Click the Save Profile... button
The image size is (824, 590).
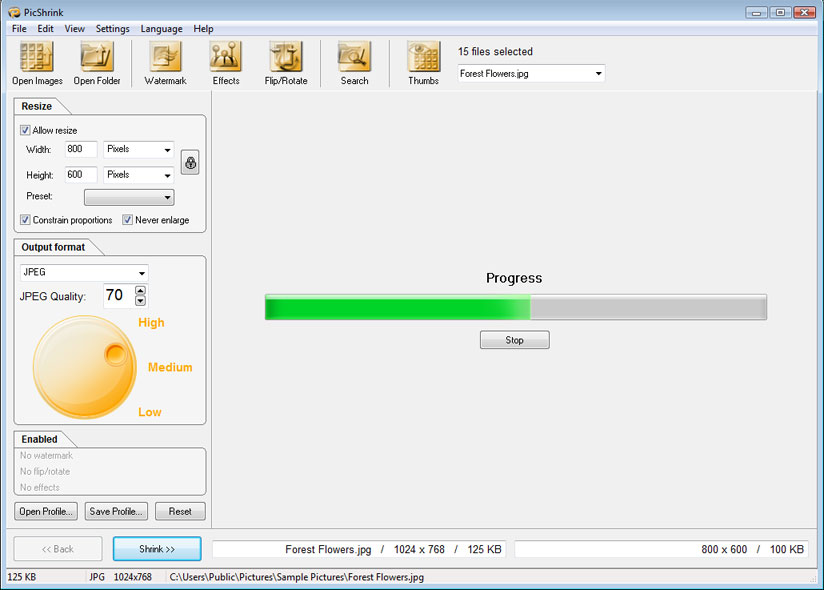[116, 511]
